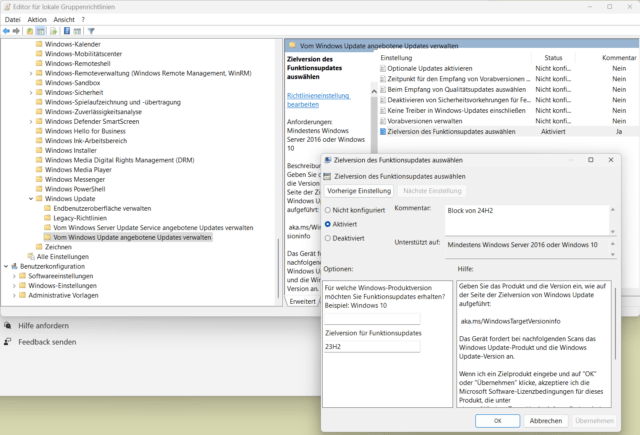Screen dimensions: 640x435
Task: Collapse the Windows Update tree node
Action: click(x=29, y=198)
